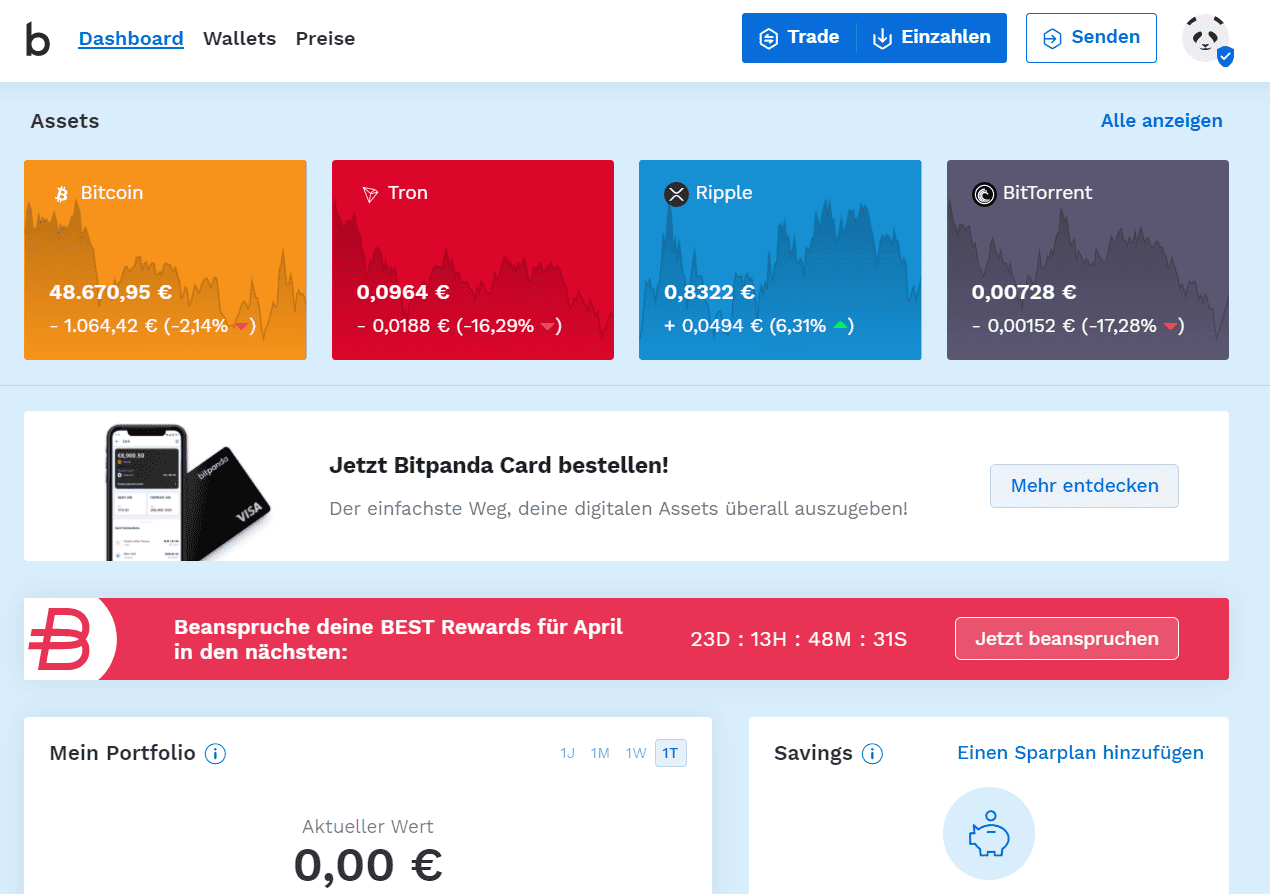This screenshot has width=1270, height=894.
Task: Click the Jetzt Bitpanda Card bestellen heading
Action: coord(499,466)
